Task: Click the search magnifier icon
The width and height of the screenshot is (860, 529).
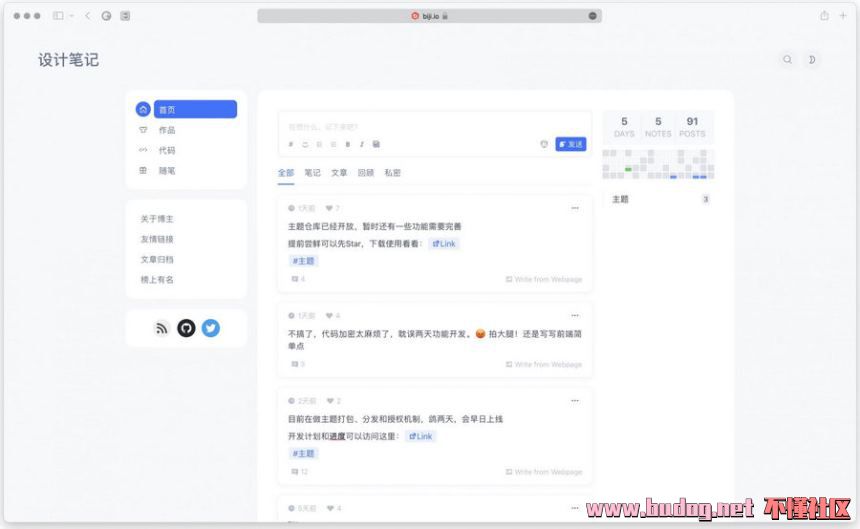Action: 787,60
